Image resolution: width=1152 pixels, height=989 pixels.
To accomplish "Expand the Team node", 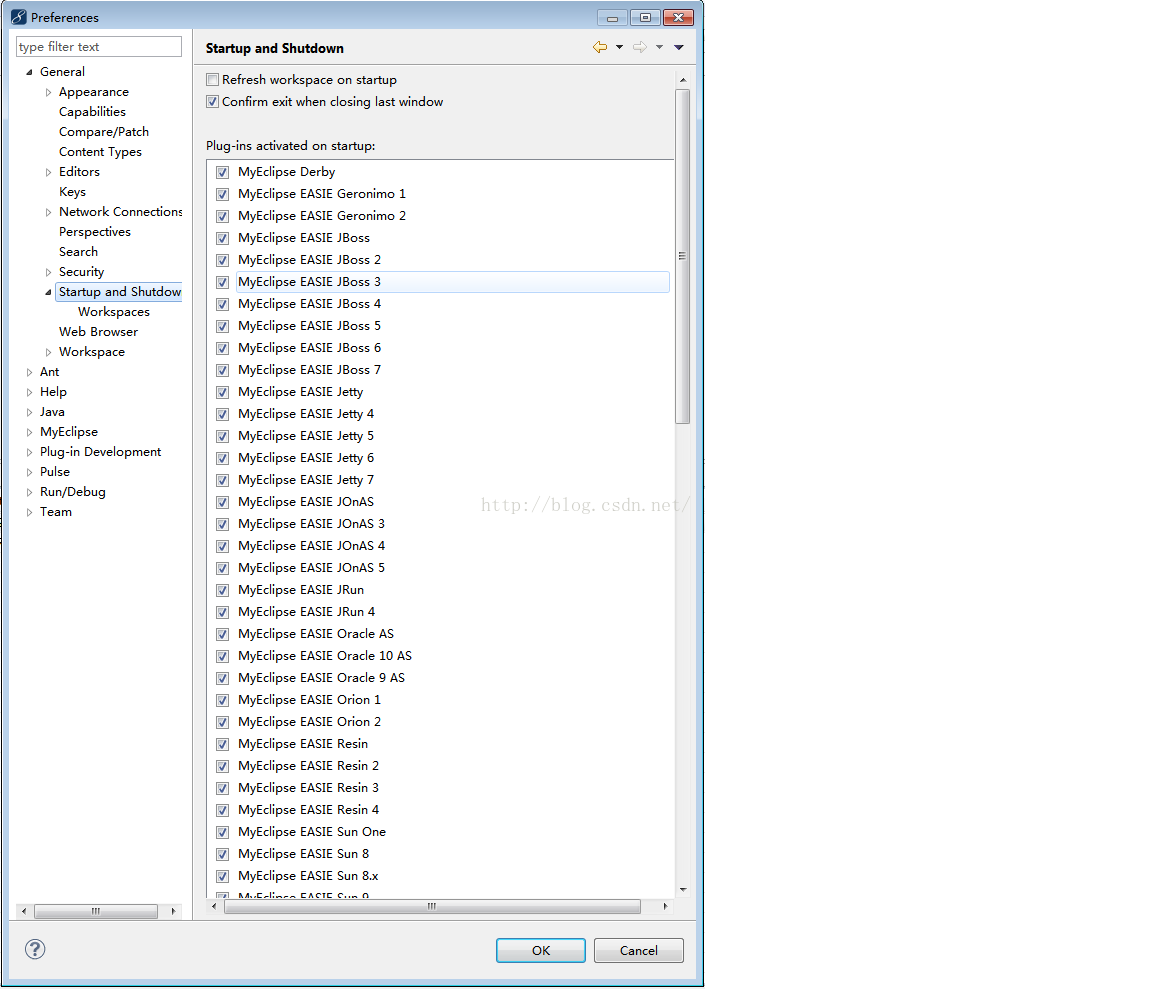I will tap(29, 512).
